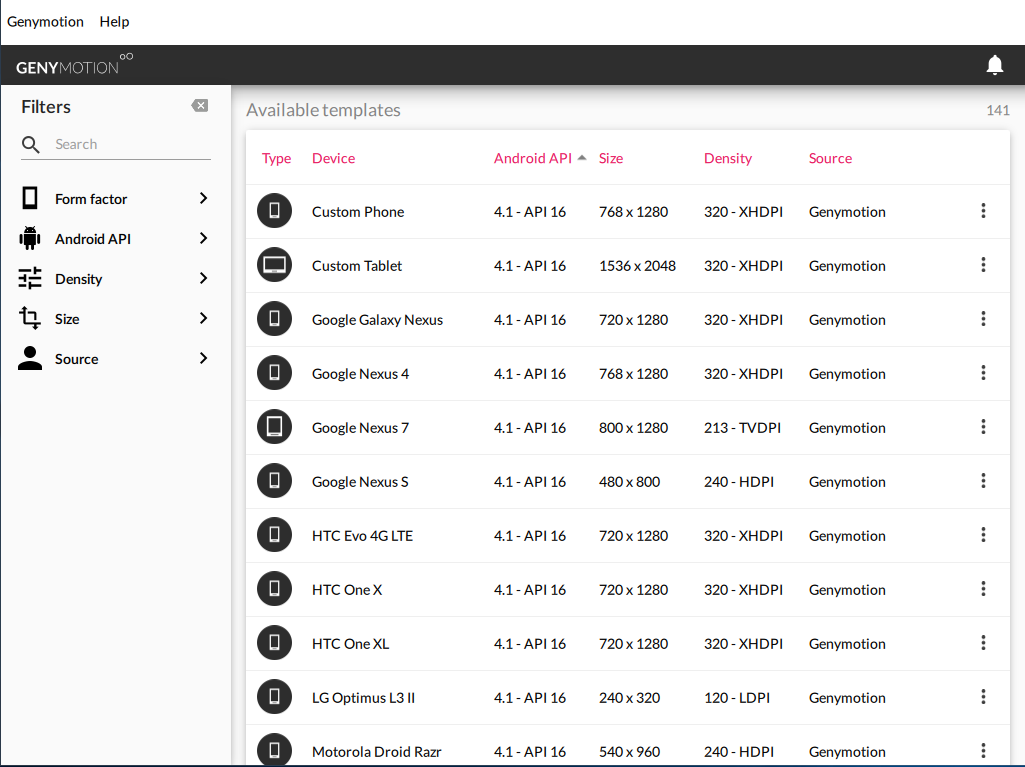Screen dimensions: 1025x767
Task: Sort templates by Source column
Action: [830, 158]
